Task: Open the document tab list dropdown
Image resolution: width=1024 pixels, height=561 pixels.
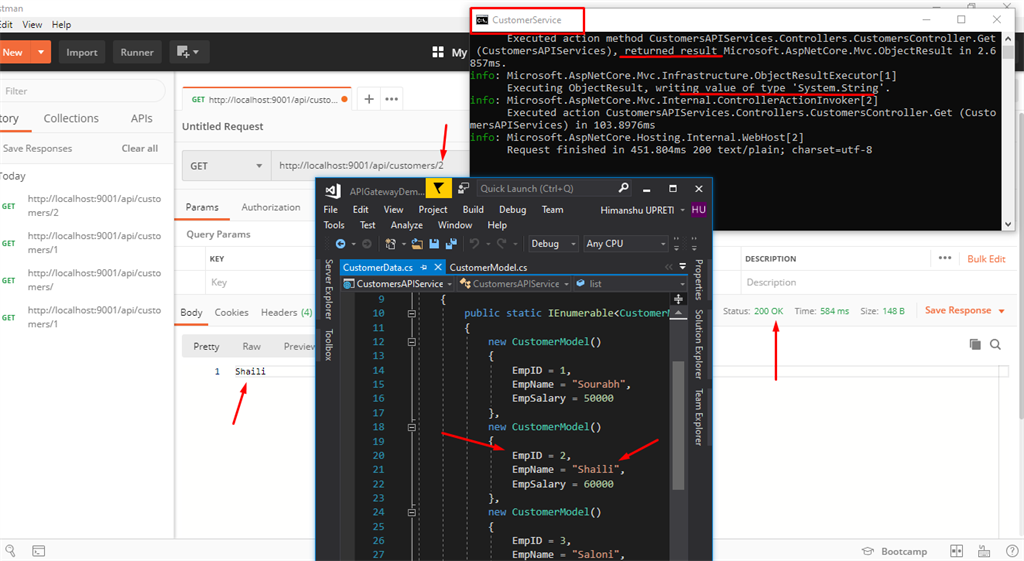Action: pos(682,266)
